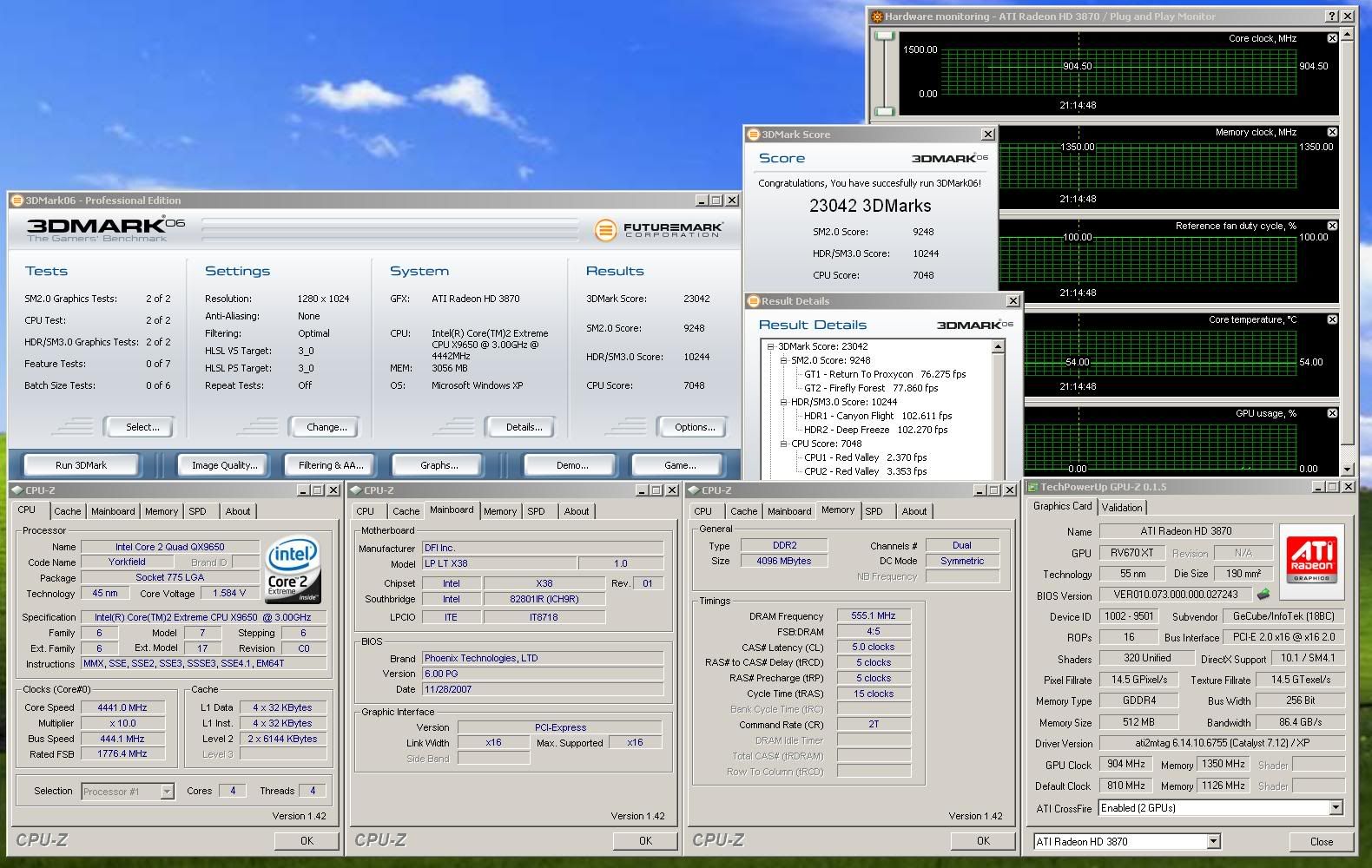Open the CPU tab in the CPU-Z Mainboard window
This screenshot has width=1372, height=868.
(x=366, y=511)
